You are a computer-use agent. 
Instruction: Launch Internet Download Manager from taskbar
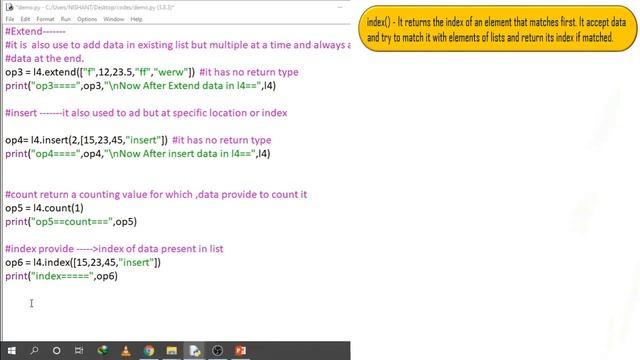102,351
